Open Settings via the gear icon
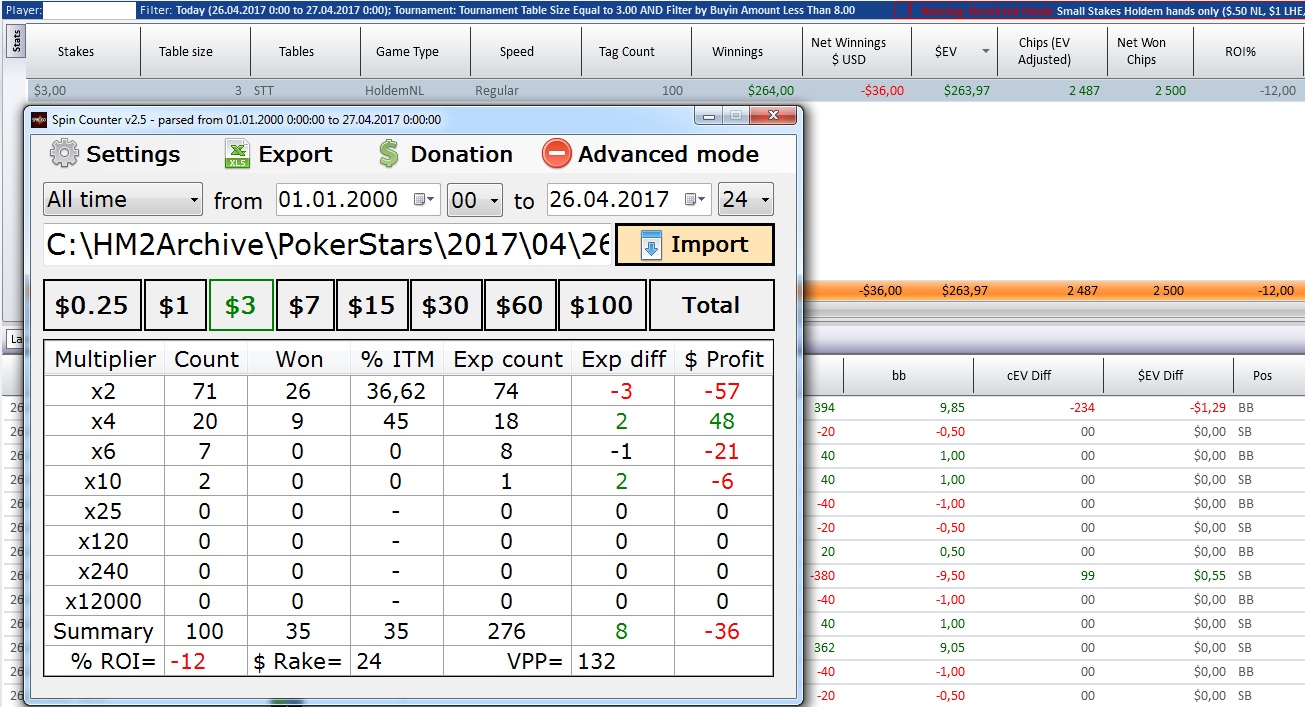The height and width of the screenshot is (707, 1305). point(64,154)
